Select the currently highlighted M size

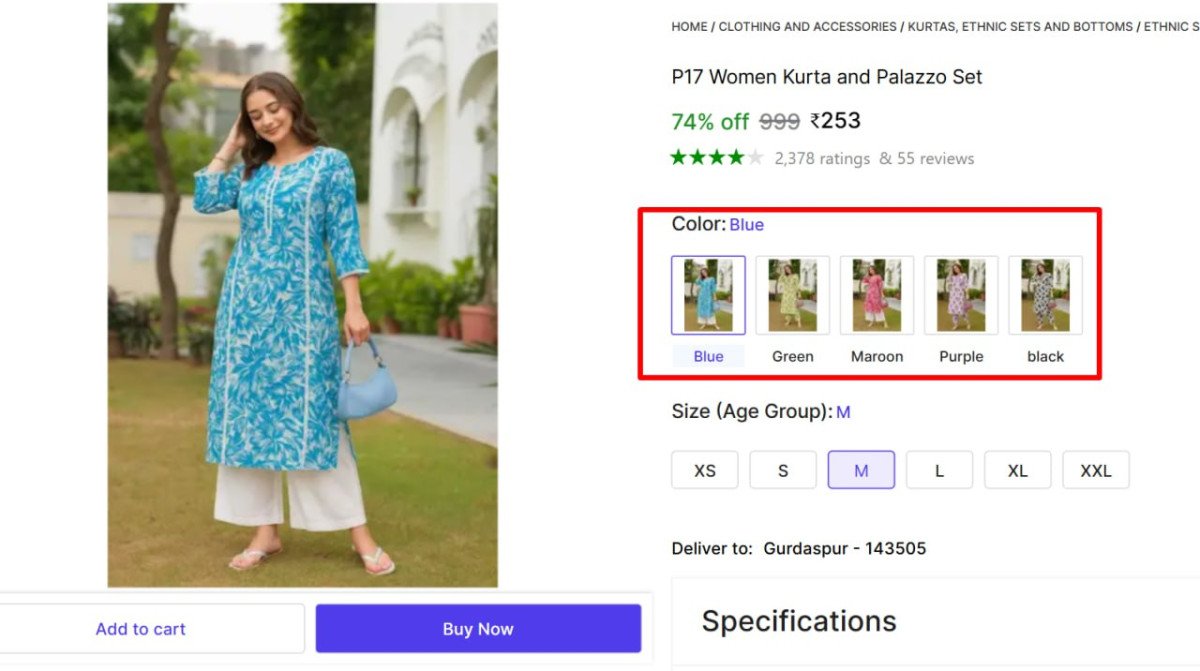[860, 469]
